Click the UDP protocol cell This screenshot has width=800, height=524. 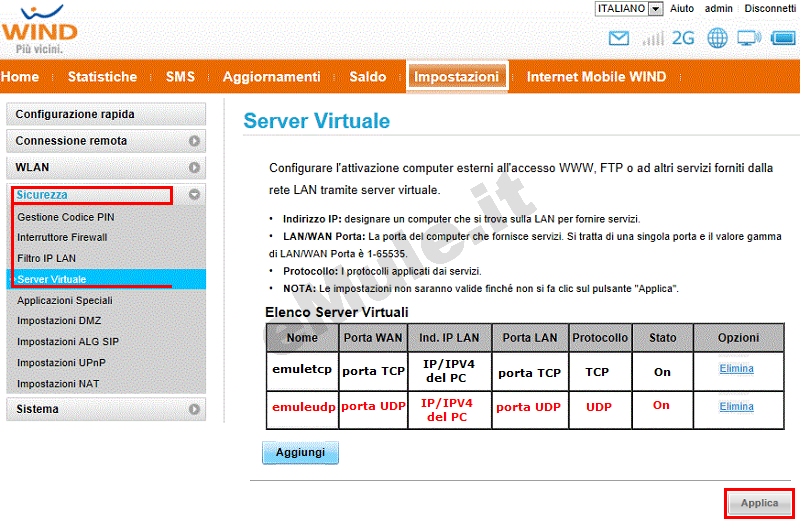tap(600, 410)
